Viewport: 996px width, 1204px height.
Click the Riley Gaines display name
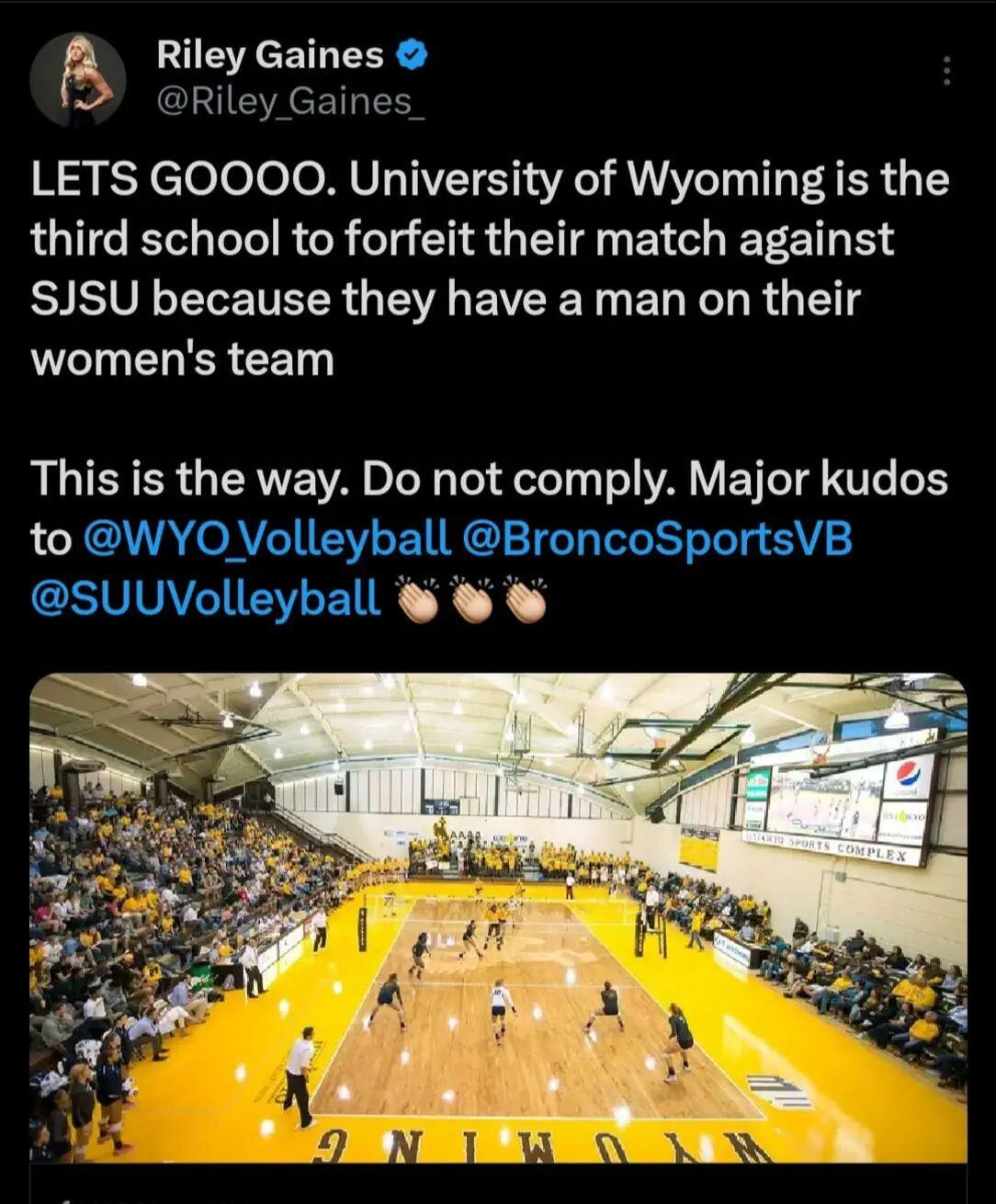(x=269, y=55)
